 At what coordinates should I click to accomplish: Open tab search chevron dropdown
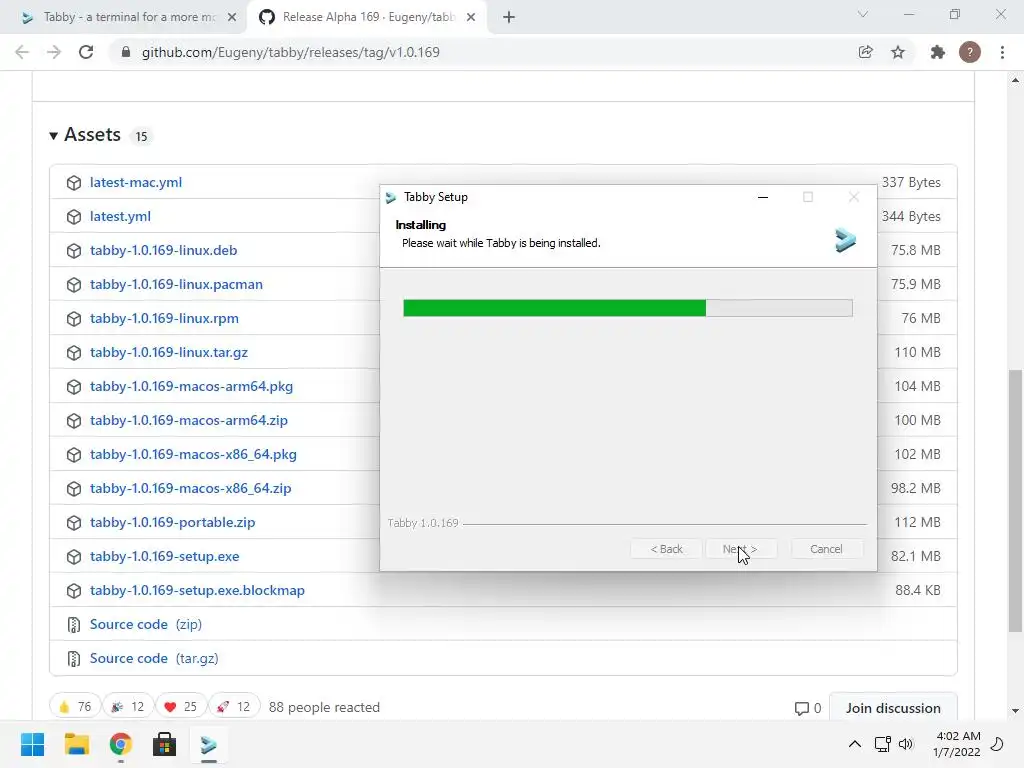pos(863,14)
